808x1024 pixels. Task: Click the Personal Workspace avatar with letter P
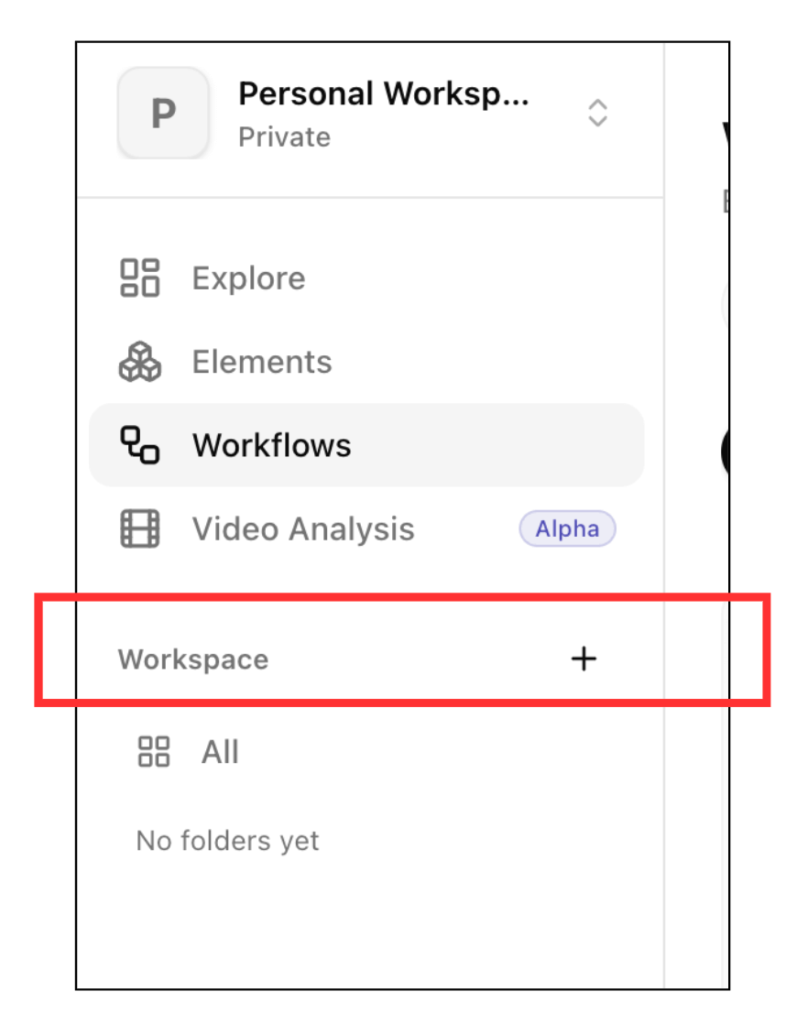(x=163, y=112)
